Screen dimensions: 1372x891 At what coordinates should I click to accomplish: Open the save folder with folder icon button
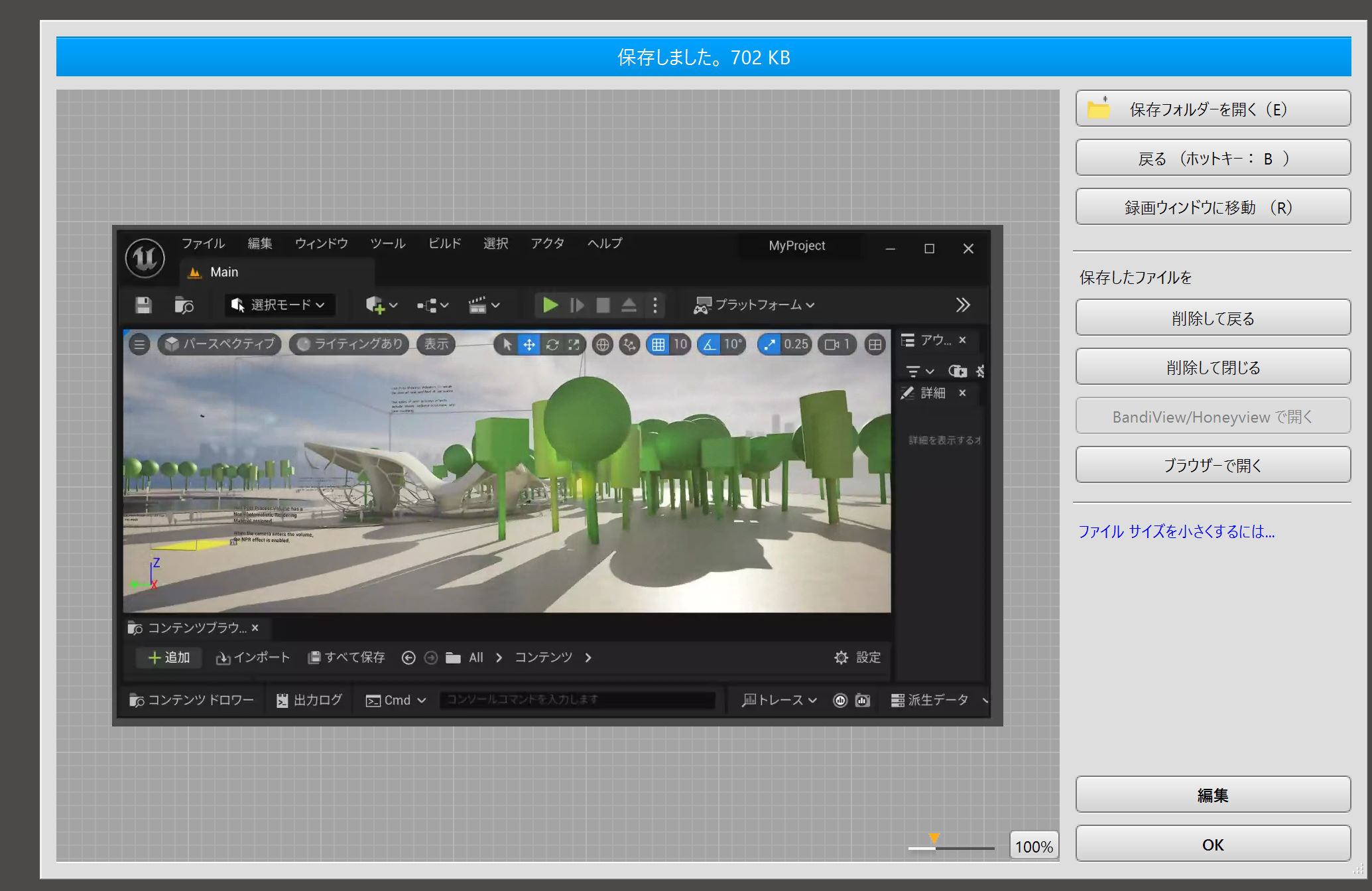(x=1212, y=109)
